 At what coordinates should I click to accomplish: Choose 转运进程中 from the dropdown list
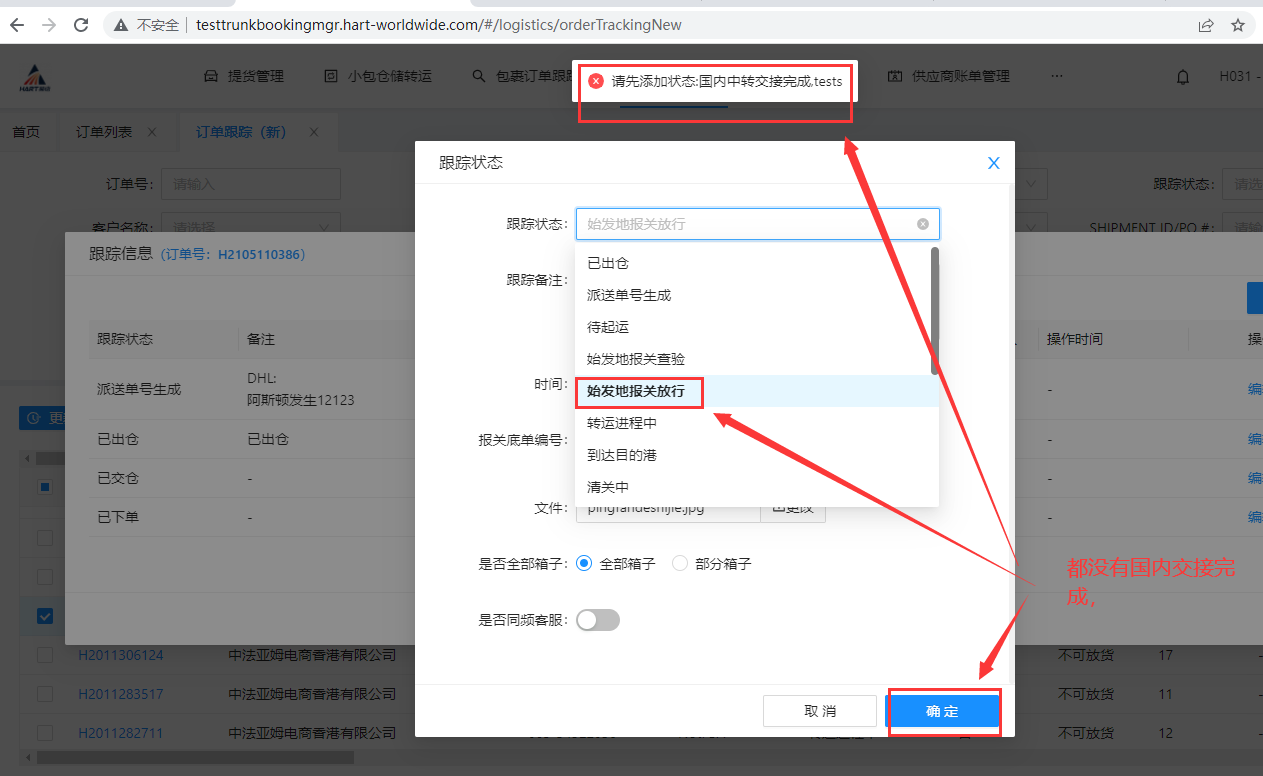[x=622, y=423]
